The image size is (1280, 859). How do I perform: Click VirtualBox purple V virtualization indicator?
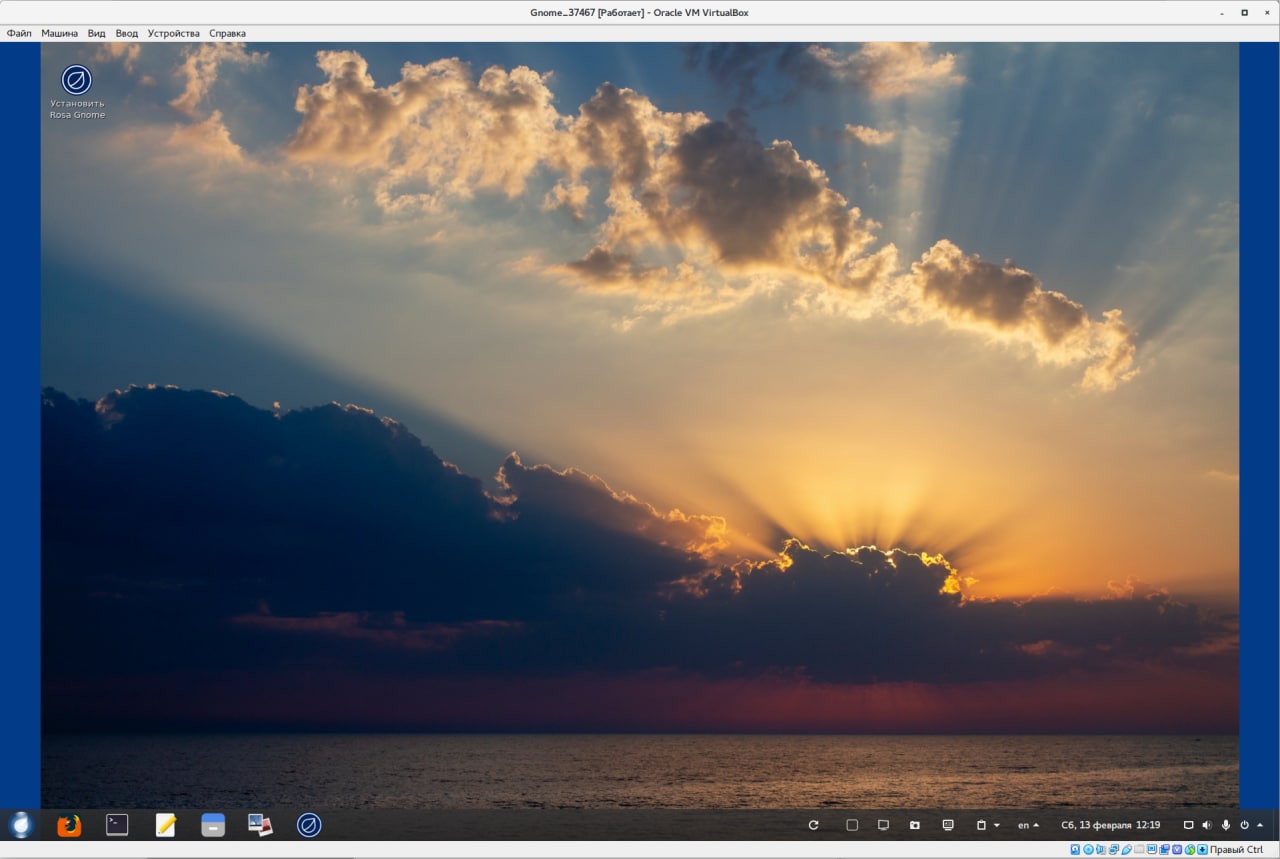(x=1177, y=849)
